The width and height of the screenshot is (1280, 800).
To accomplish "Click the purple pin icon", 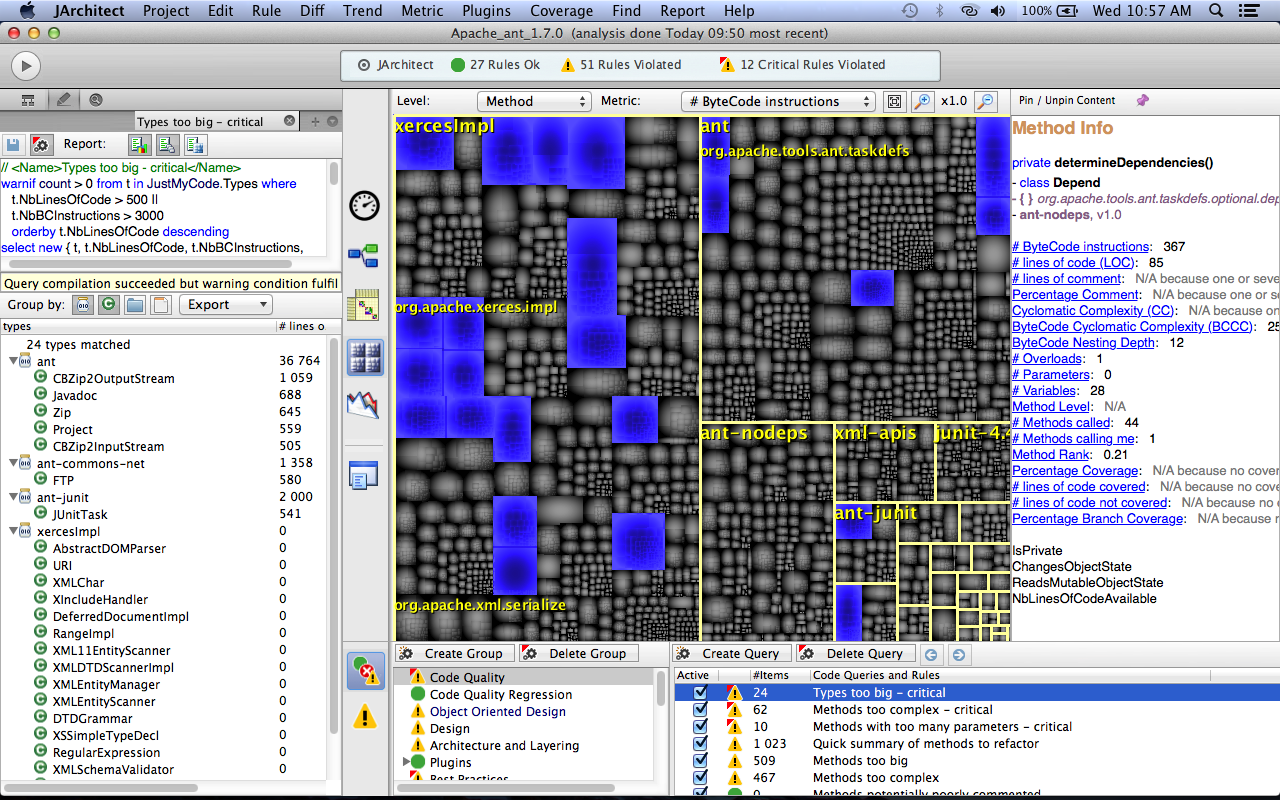I will (x=1143, y=100).
